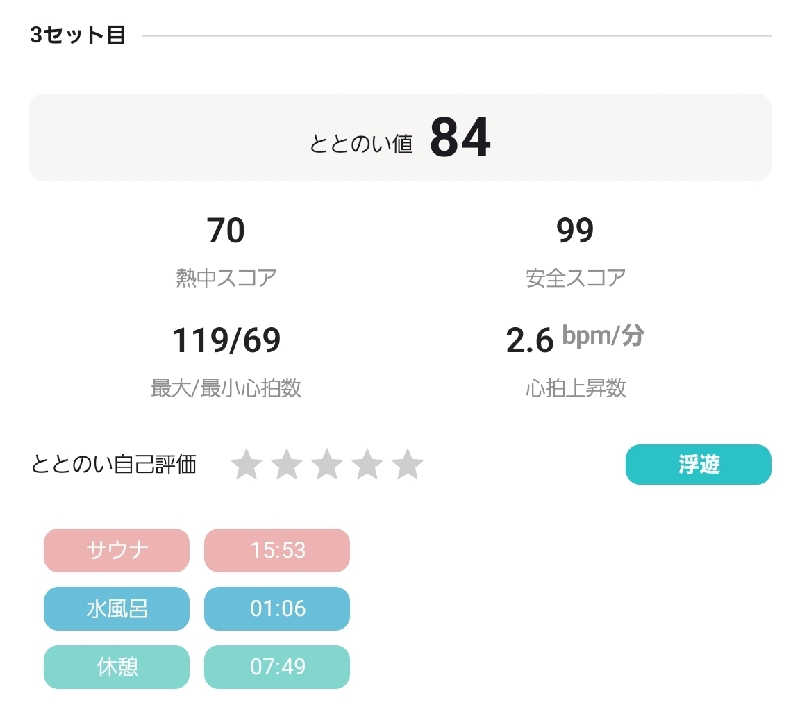Viewport: 800px width, 723px height.
Task: Tap the blue 水風呂 tag
Action: [x=116, y=608]
